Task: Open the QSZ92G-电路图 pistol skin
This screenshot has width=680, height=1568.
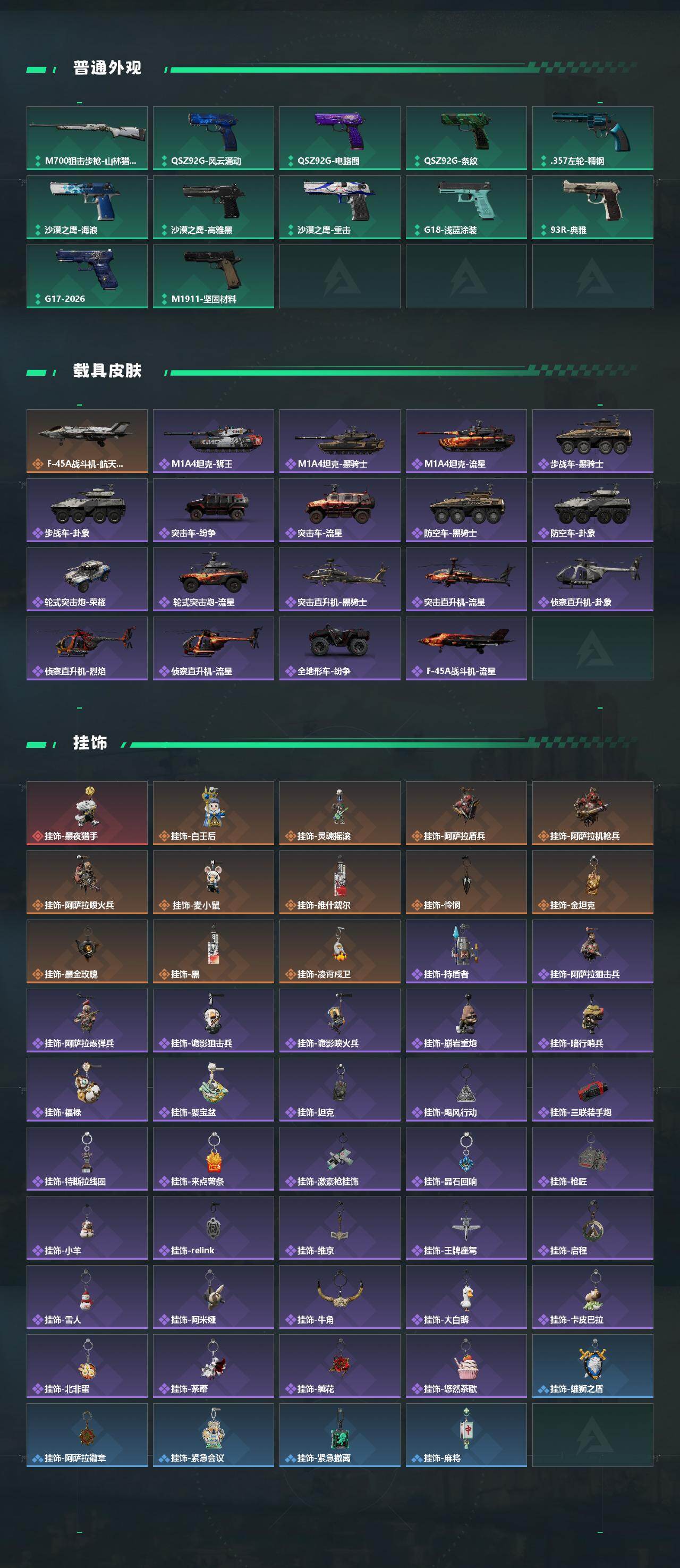Action: pyautogui.click(x=340, y=138)
